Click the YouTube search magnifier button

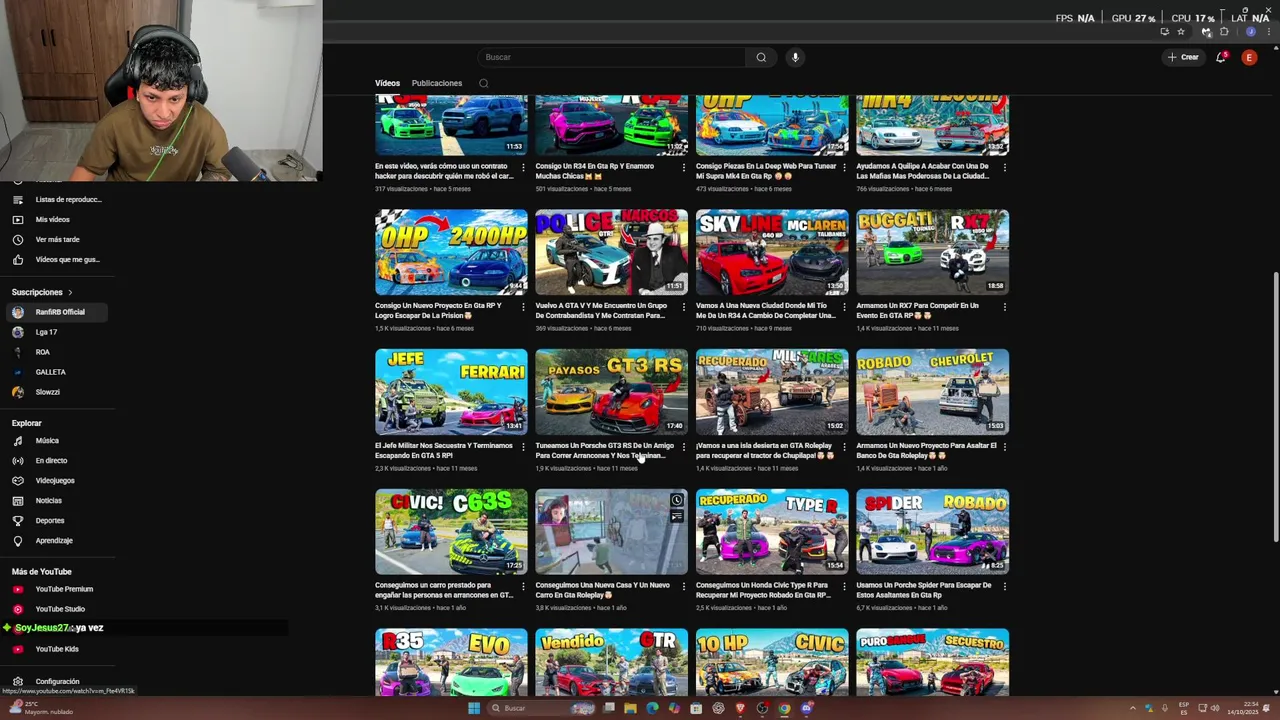click(761, 57)
